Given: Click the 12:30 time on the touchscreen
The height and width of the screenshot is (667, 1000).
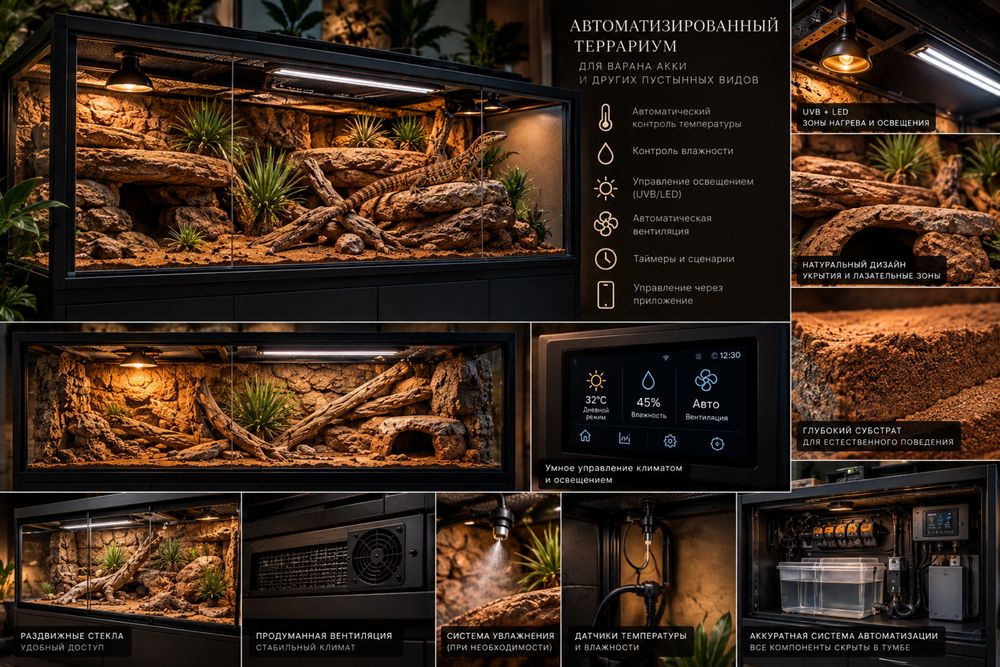Looking at the screenshot, I should [x=730, y=355].
